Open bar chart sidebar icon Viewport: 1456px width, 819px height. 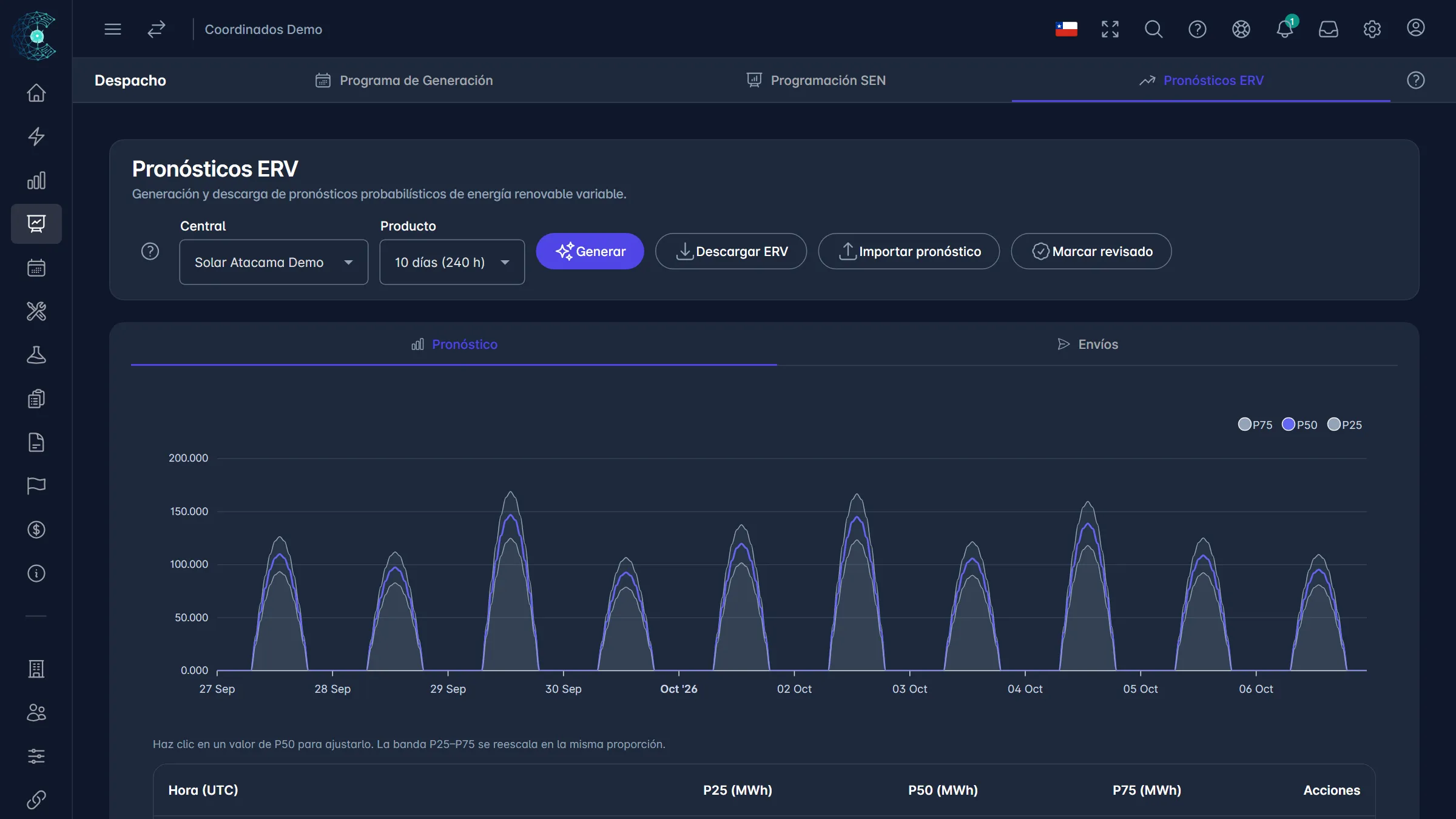tap(36, 180)
